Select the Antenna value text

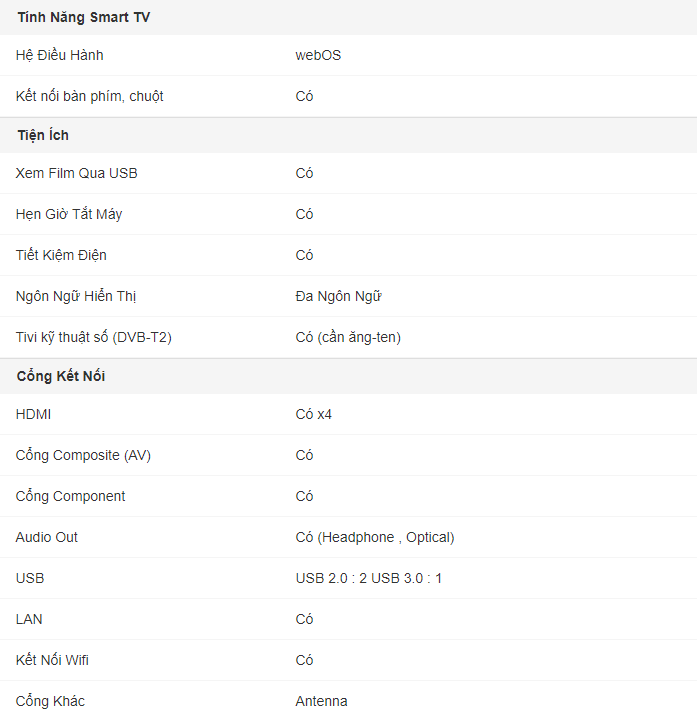[321, 701]
